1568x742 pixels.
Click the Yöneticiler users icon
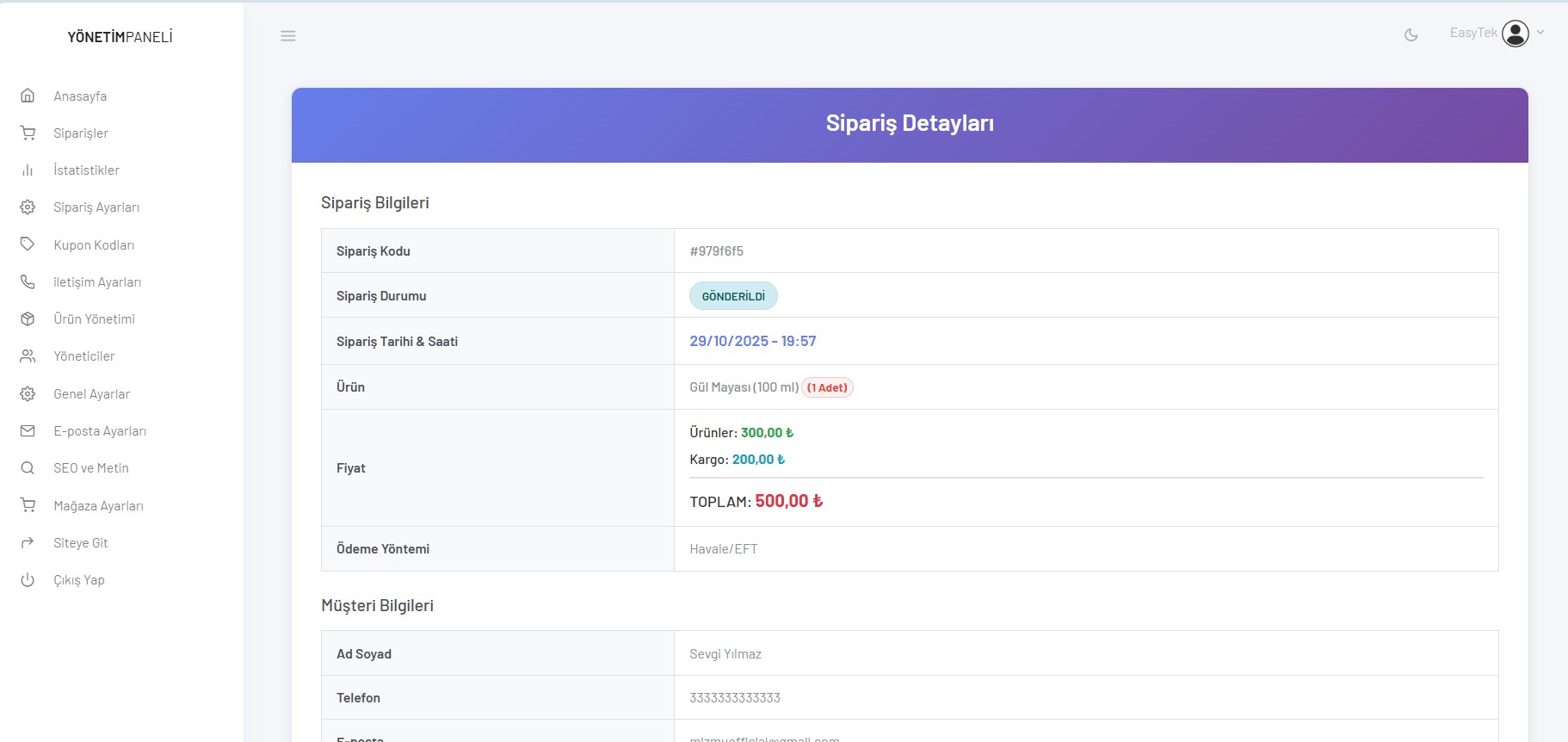click(28, 356)
